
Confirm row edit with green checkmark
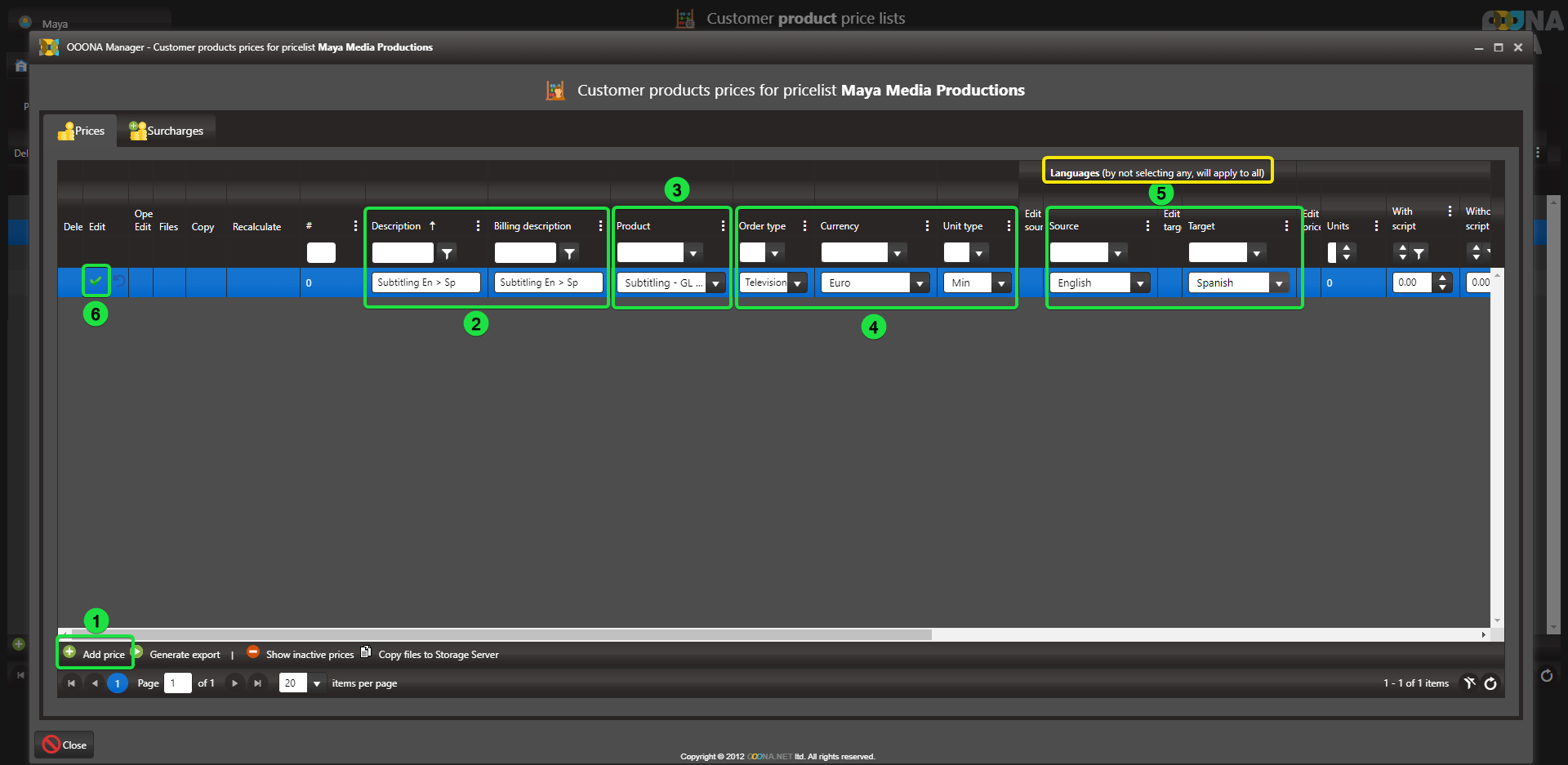point(96,281)
